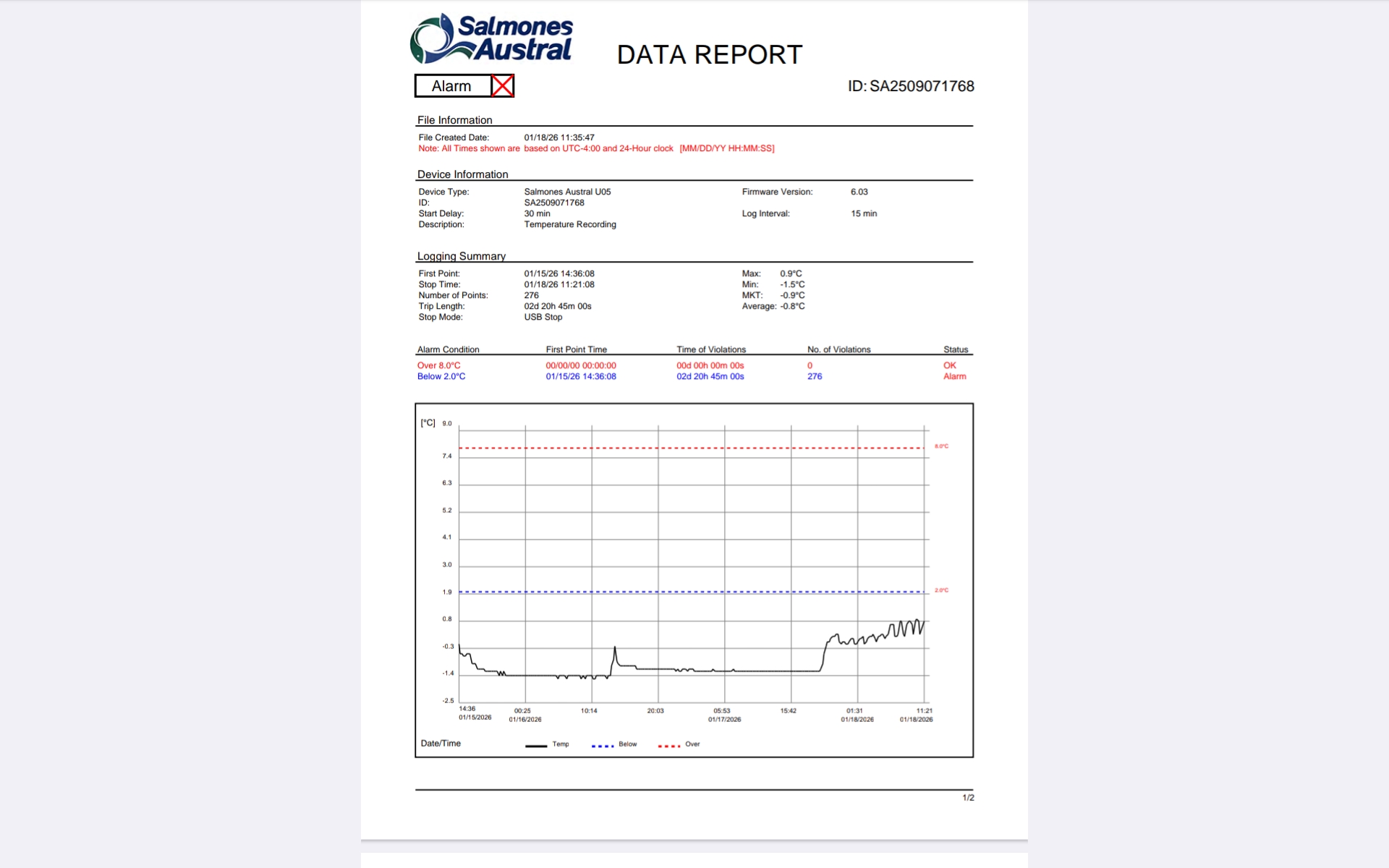Click the blue 2.0°C threshold label on chart
The height and width of the screenshot is (868, 1389).
941,590
